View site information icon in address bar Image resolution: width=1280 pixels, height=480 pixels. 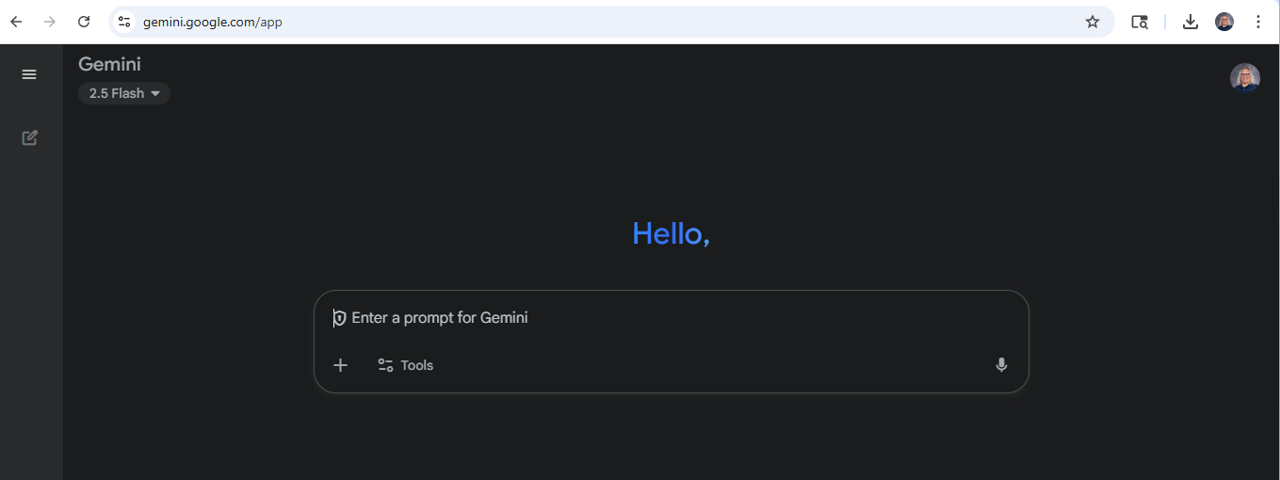(124, 22)
